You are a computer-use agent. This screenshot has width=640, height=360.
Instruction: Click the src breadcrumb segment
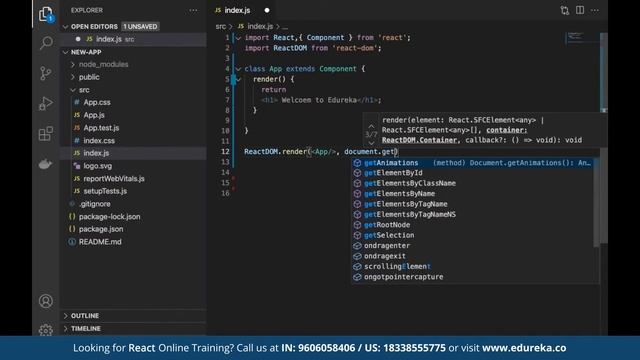221,27
